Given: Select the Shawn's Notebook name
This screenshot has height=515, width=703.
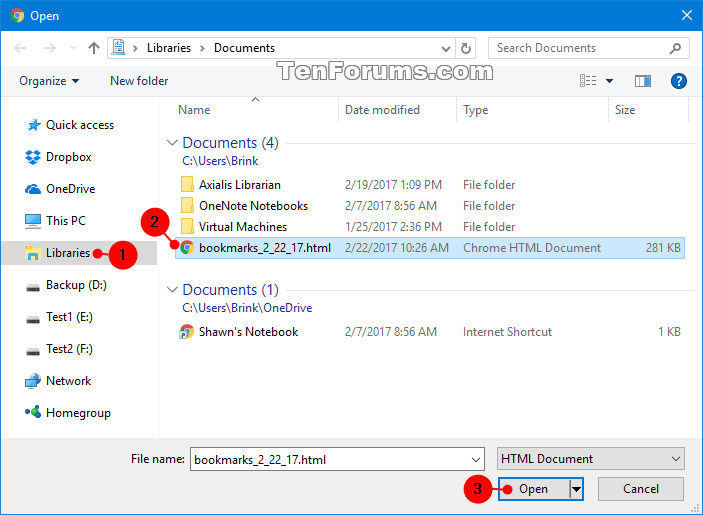Looking at the screenshot, I should pos(248,332).
